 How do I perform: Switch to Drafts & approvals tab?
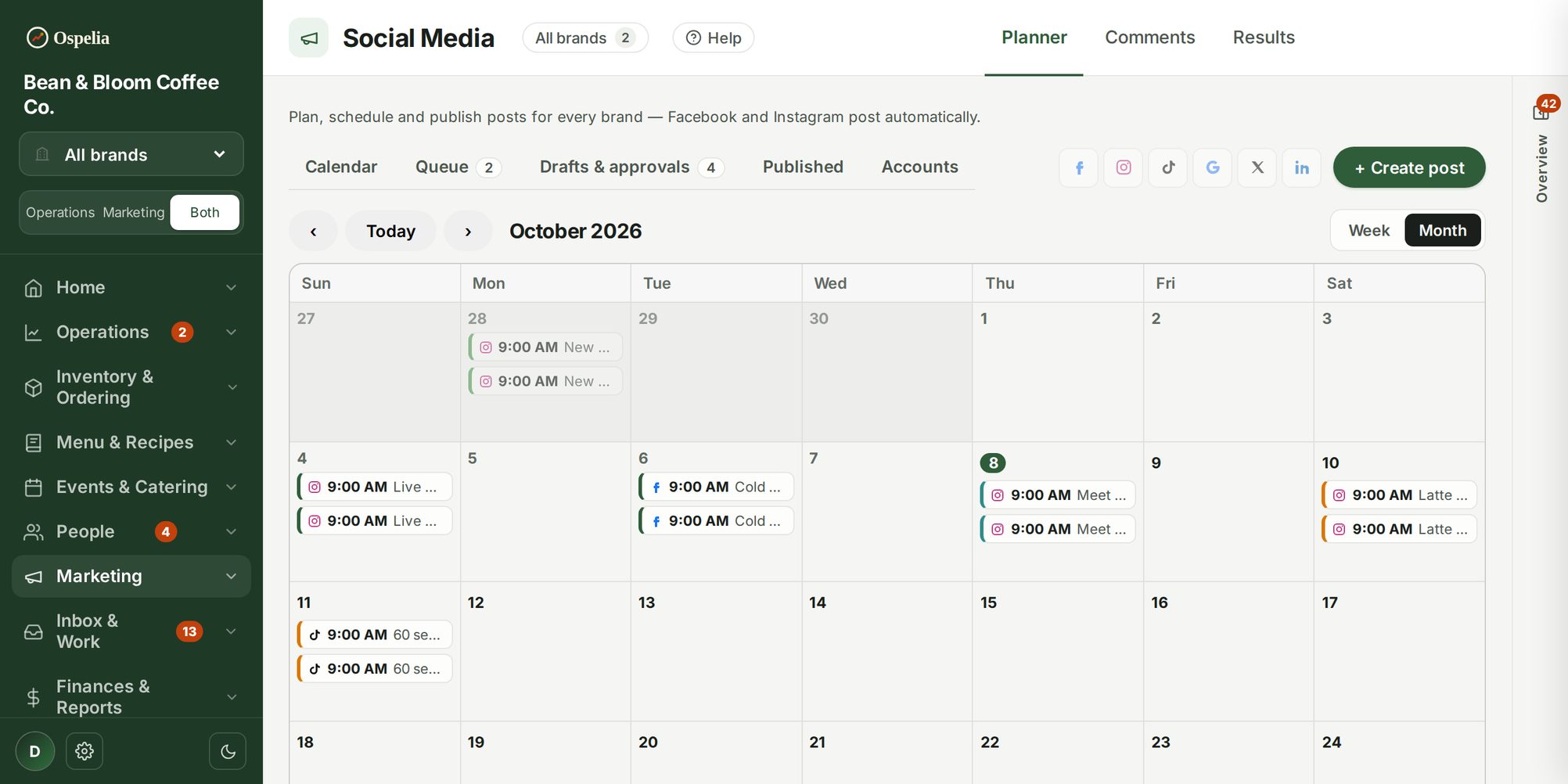[632, 167]
